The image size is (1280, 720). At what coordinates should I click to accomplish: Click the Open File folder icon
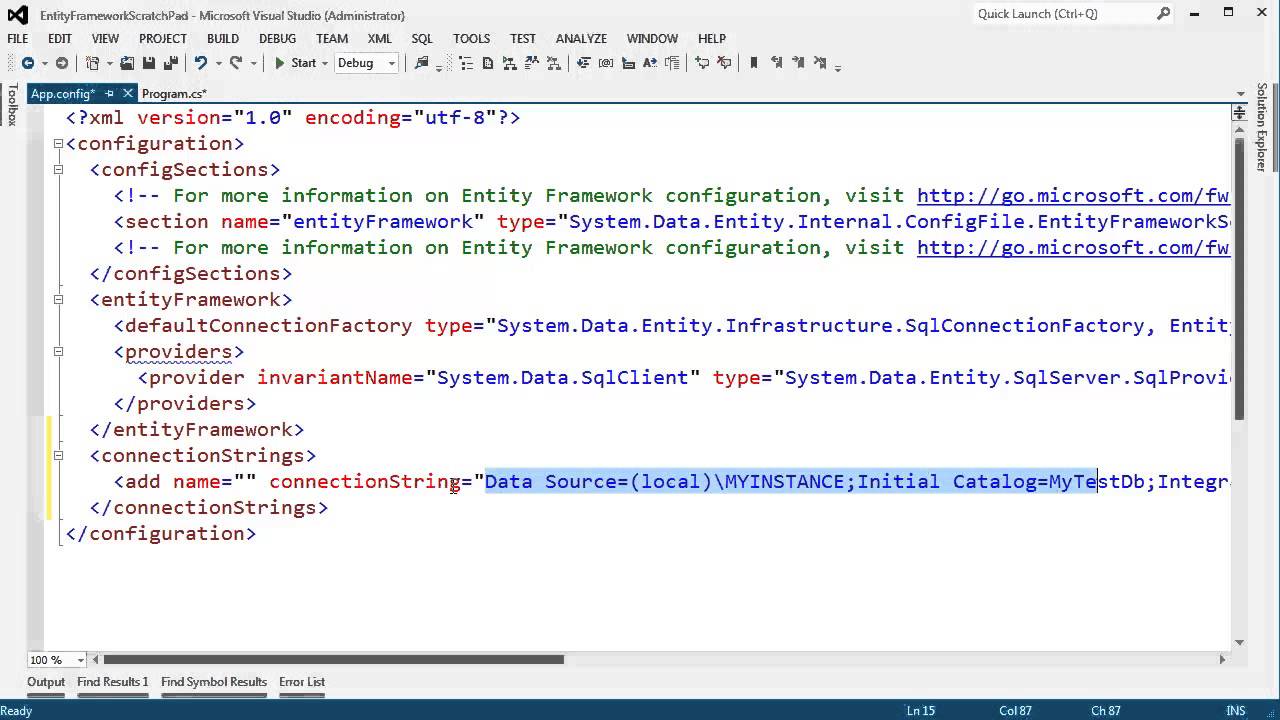click(127, 63)
